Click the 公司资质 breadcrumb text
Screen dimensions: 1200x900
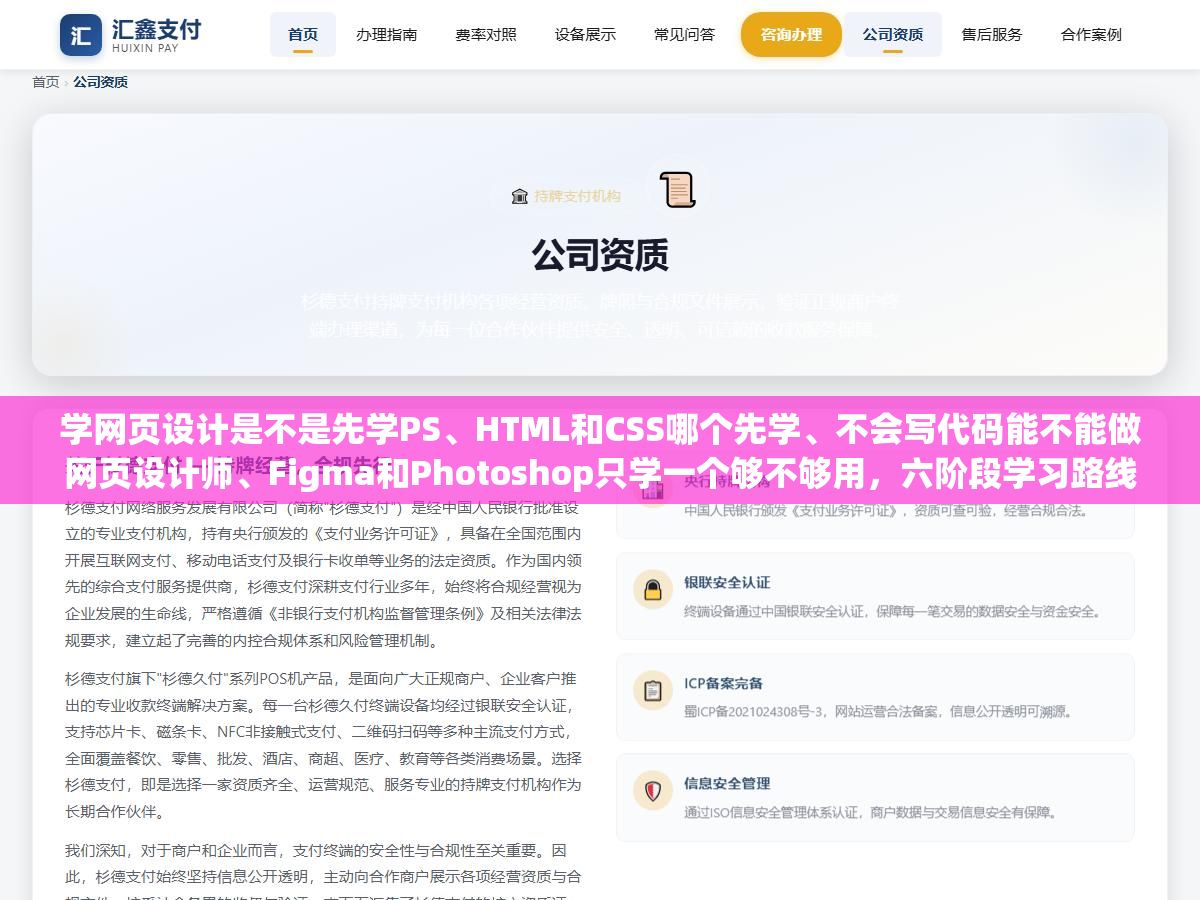coord(100,82)
